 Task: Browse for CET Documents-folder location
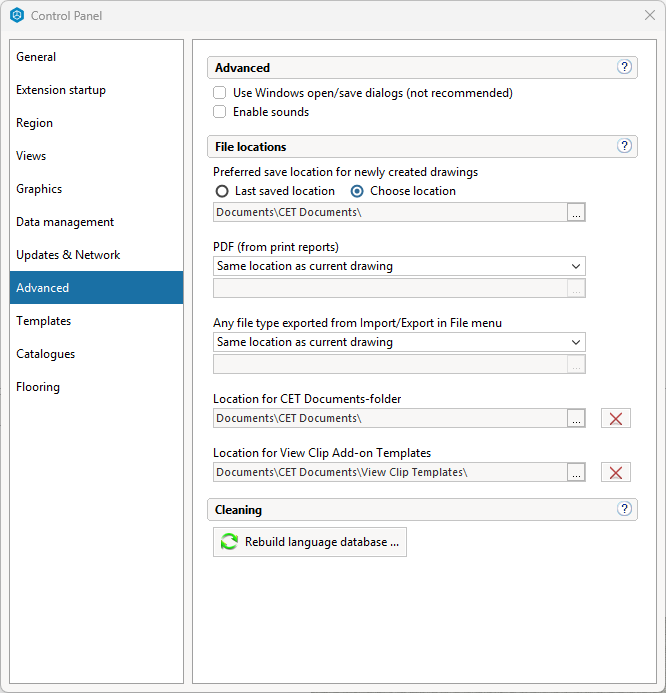[x=575, y=418]
